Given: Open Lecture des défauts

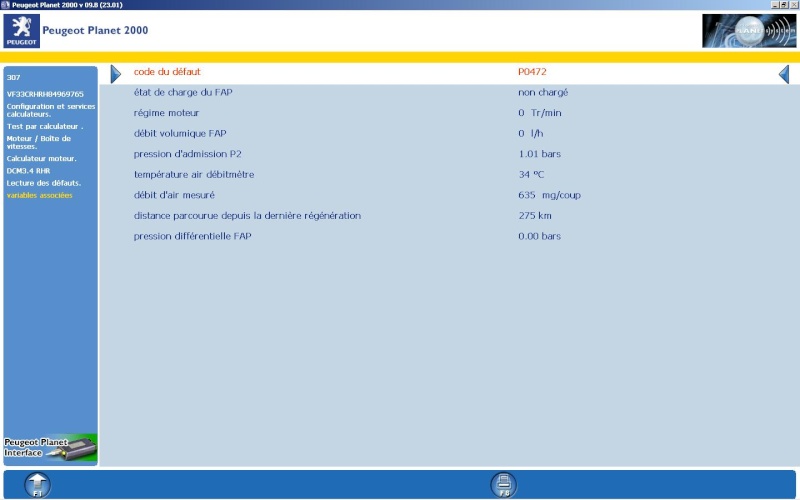Looking at the screenshot, I should point(43,183).
